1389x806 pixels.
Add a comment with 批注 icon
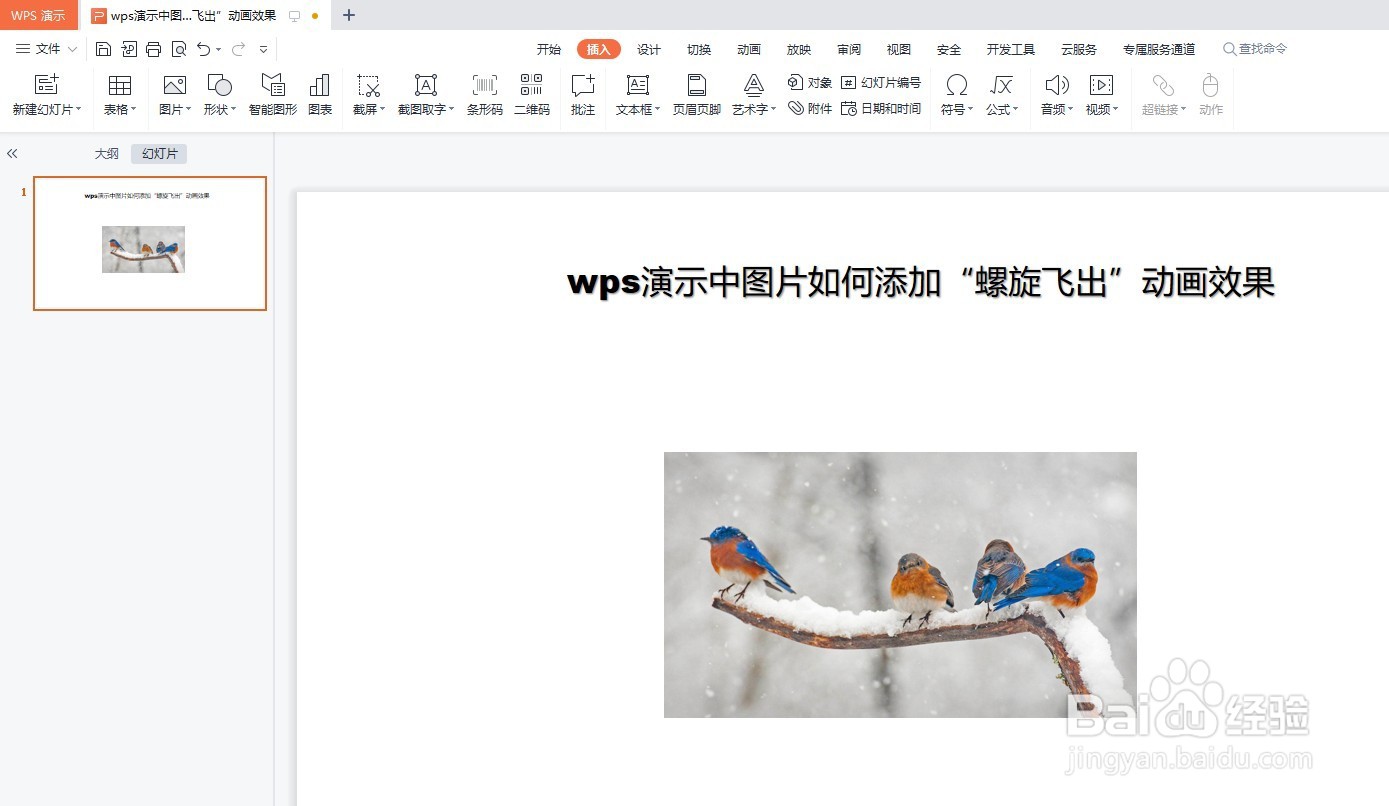(583, 85)
